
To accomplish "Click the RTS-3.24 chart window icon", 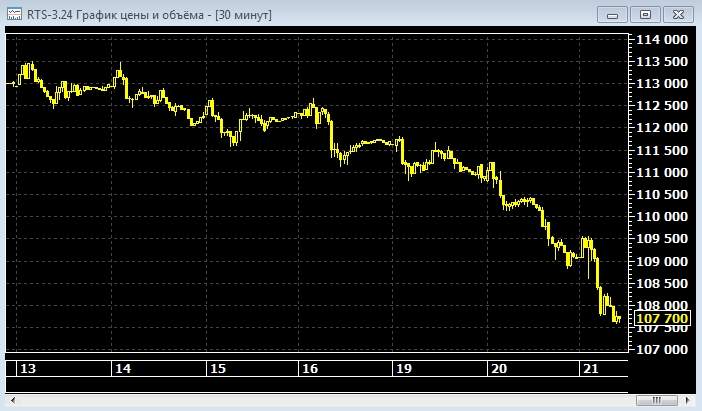I will (13, 14).
